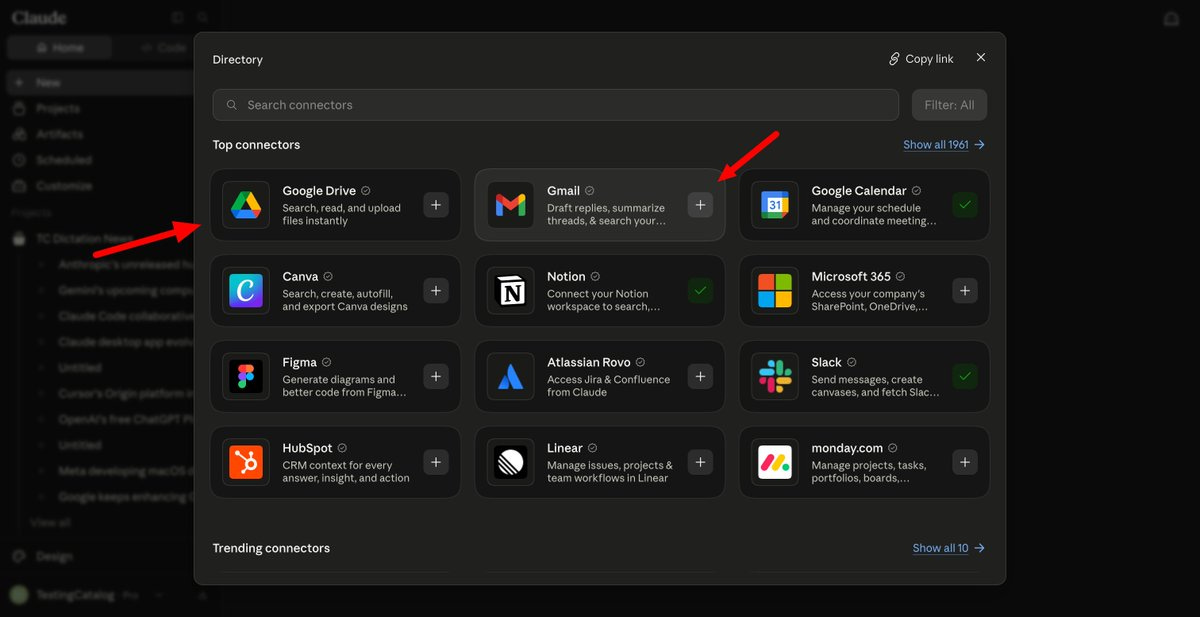This screenshot has height=617, width=1200.
Task: Switch to the Home tab in sidebar
Action: (59, 47)
